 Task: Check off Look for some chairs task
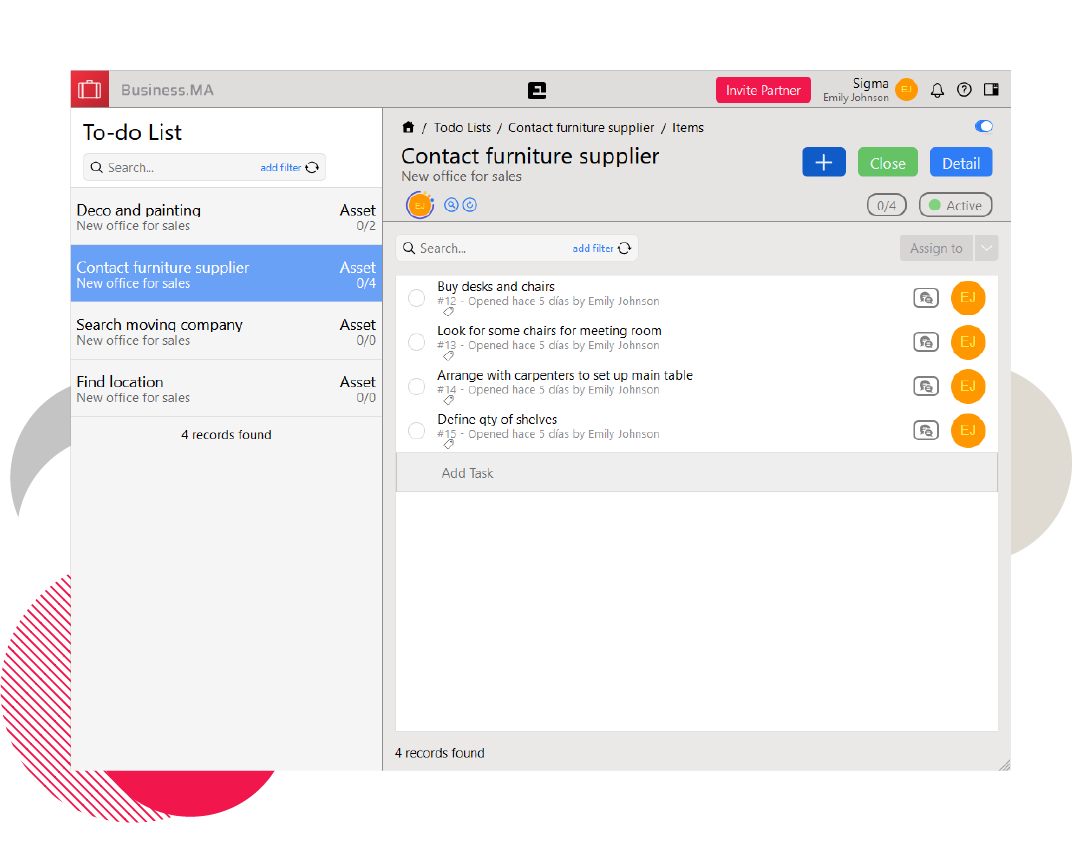(417, 342)
